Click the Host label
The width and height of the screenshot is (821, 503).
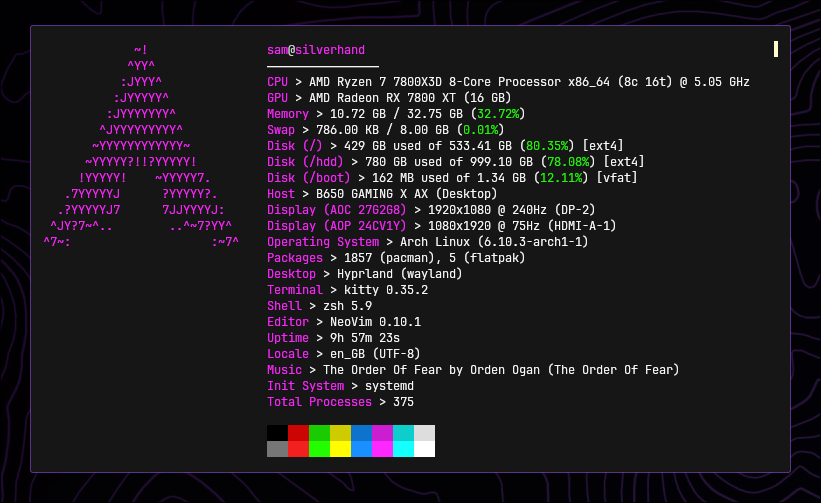[x=281, y=194]
